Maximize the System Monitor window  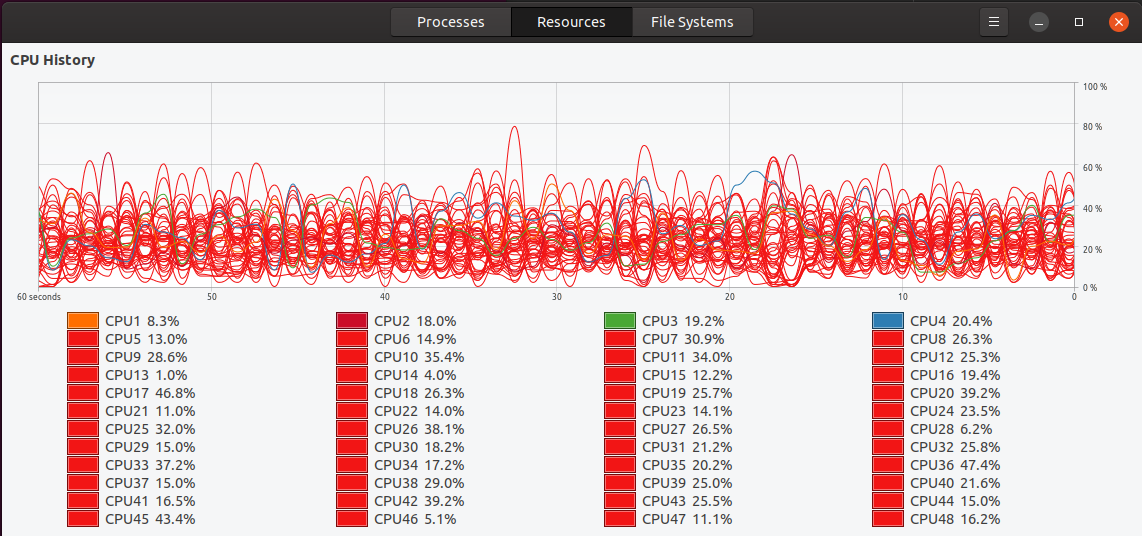(x=1079, y=22)
